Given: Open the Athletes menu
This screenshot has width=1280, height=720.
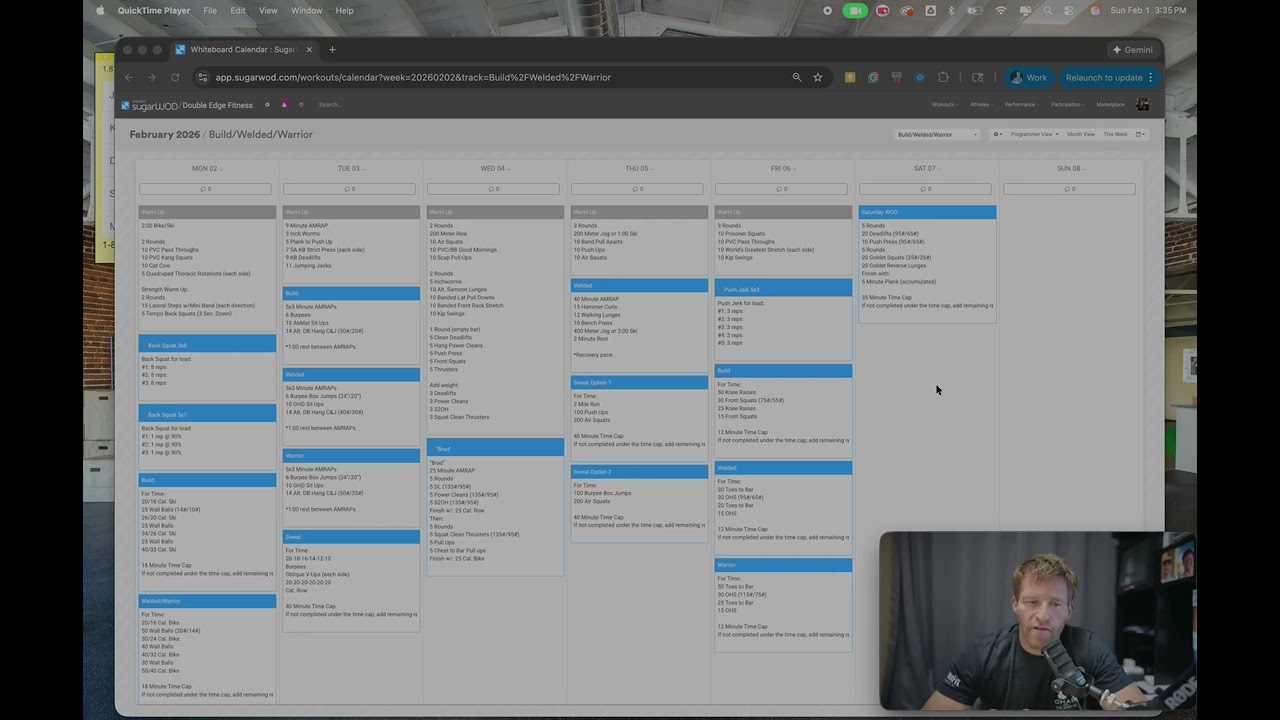Looking at the screenshot, I should point(981,104).
